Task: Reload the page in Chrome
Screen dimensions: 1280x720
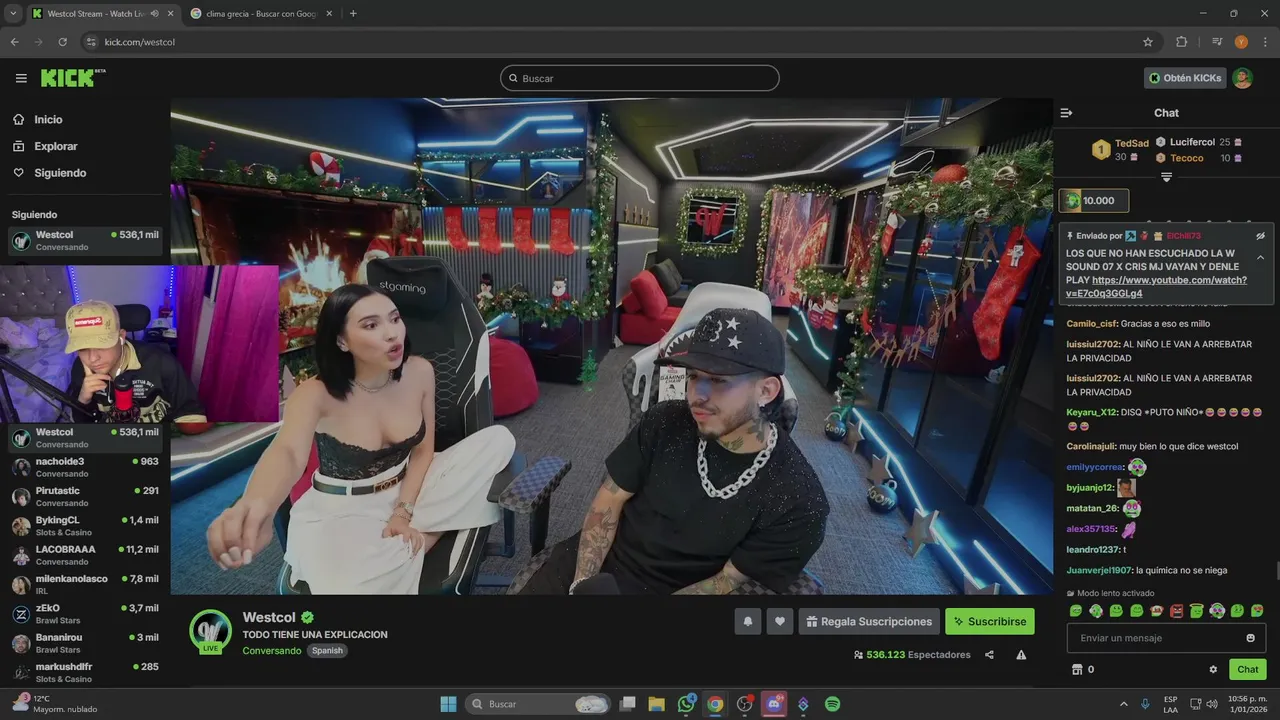Action: (62, 42)
